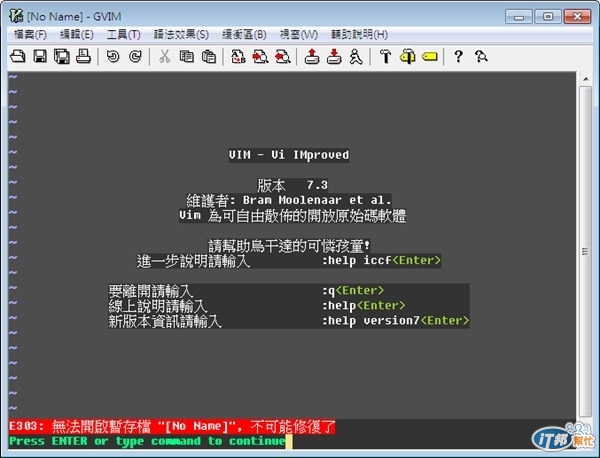Click the Save current file icon

(40, 57)
